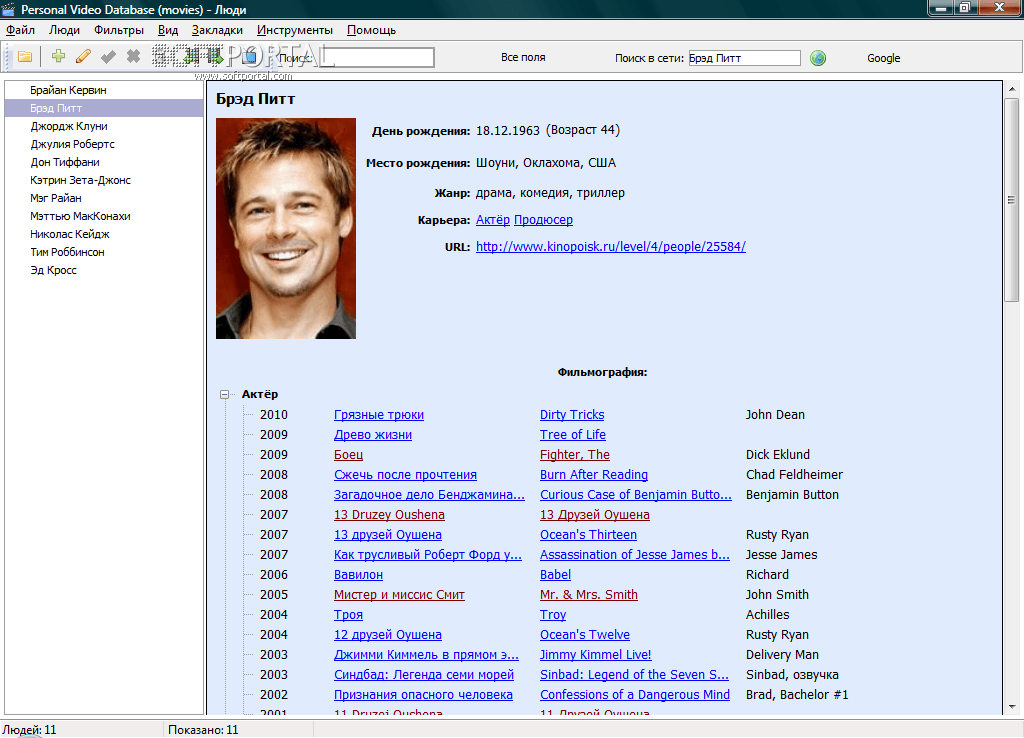This screenshot has width=1024, height=738.
Task: Open the Troy link
Action: click(x=553, y=615)
